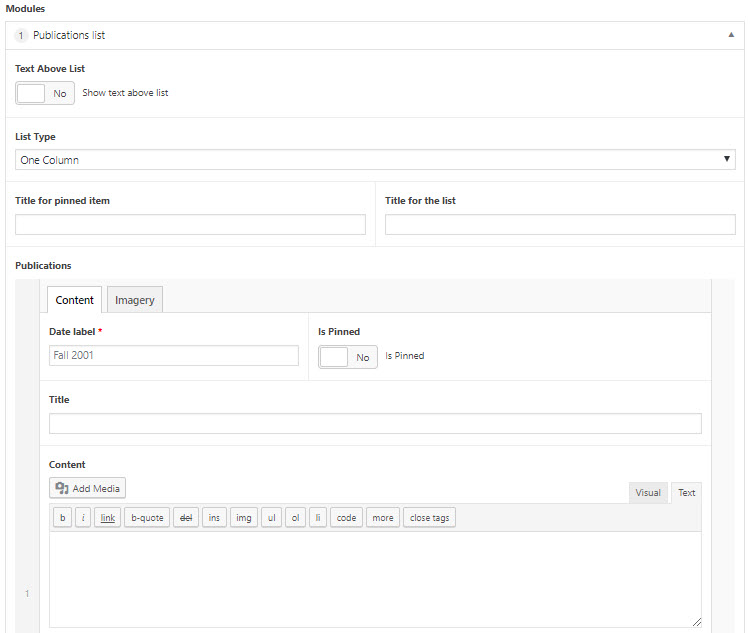Collapse the Publications list module arrow
The height and width of the screenshot is (633, 750).
(x=731, y=35)
